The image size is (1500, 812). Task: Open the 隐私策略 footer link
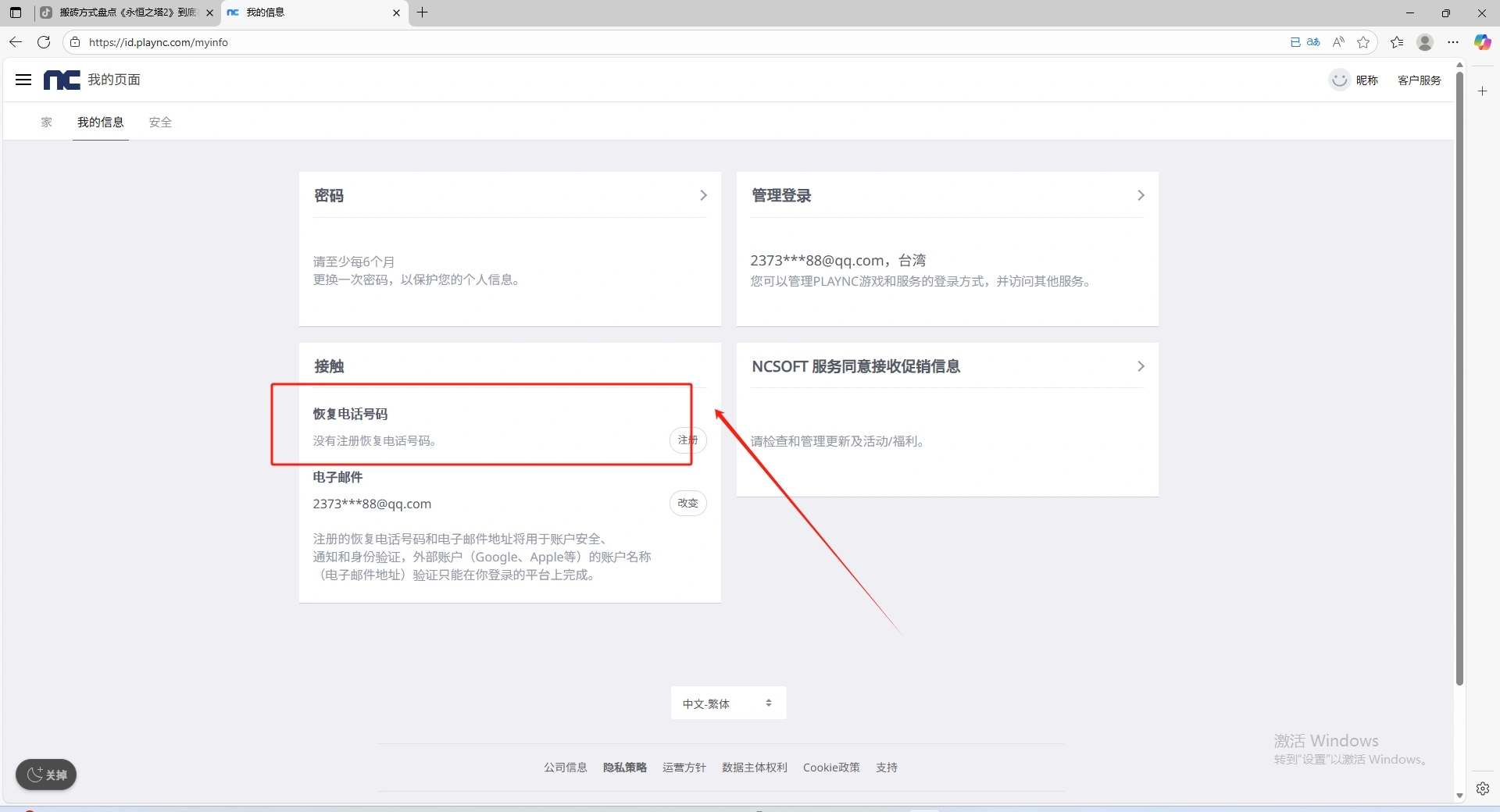click(x=625, y=767)
